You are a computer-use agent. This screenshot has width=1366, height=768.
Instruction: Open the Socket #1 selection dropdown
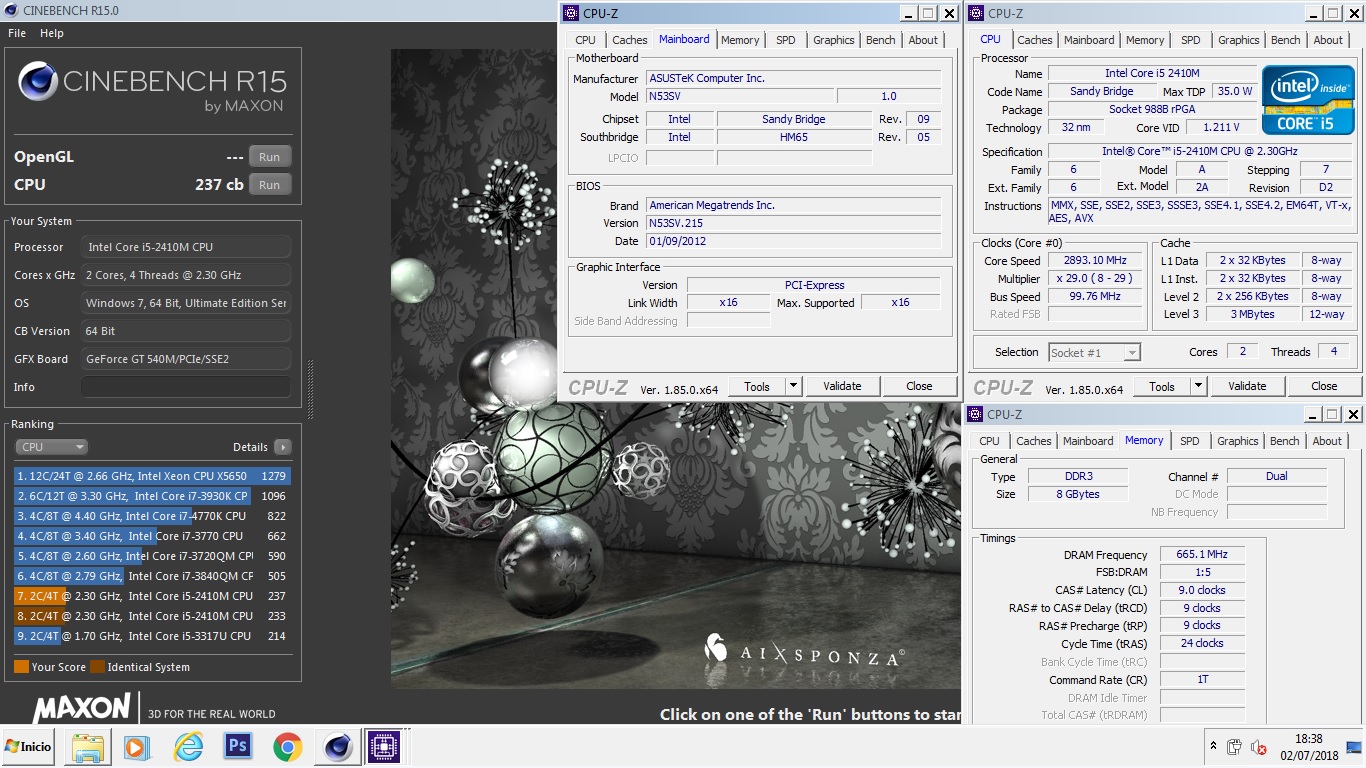(1094, 352)
